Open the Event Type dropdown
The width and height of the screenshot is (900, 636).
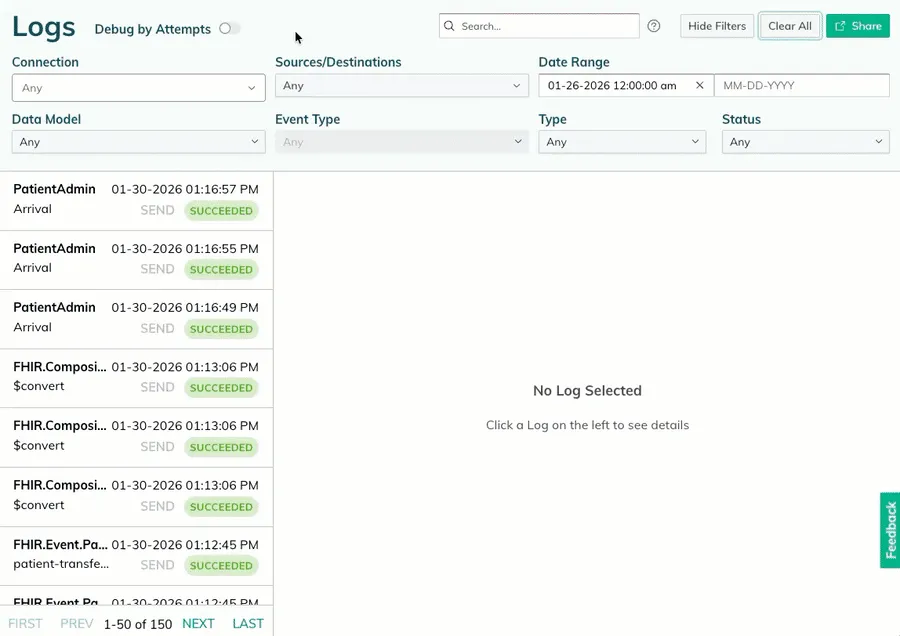pyautogui.click(x=402, y=142)
